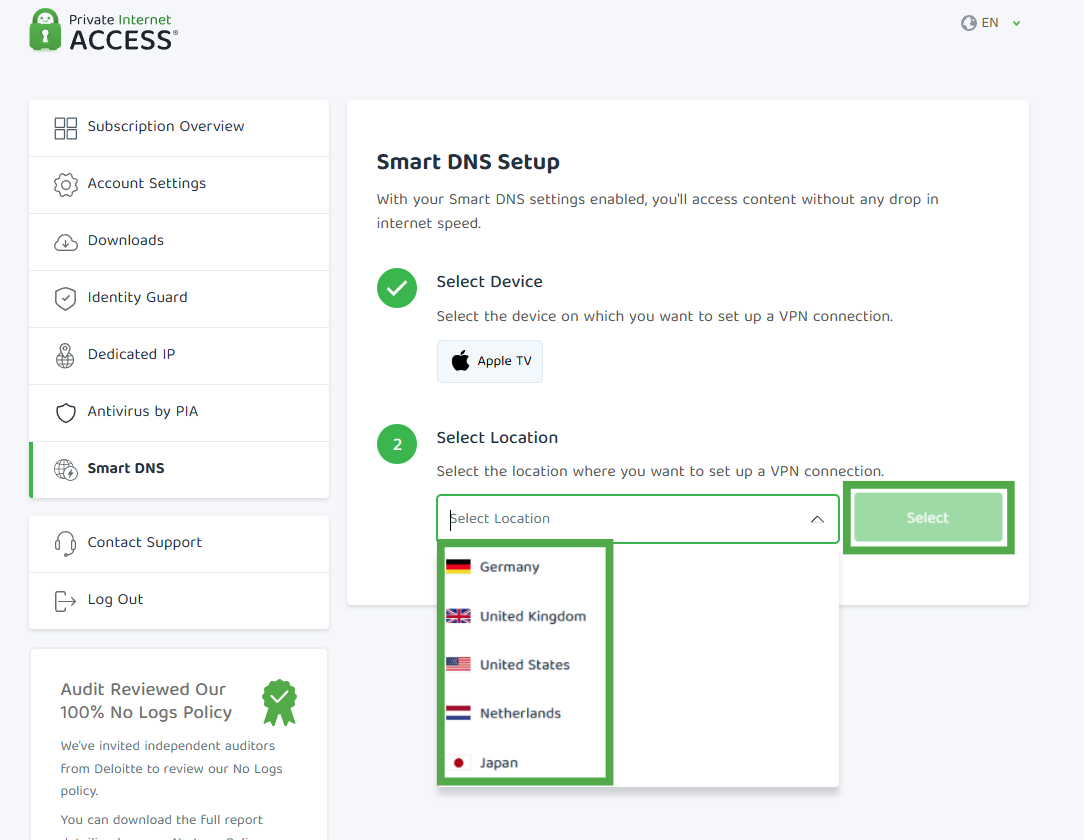
Task: Click the Antivirus by PIA shield icon
Action: [66, 413]
